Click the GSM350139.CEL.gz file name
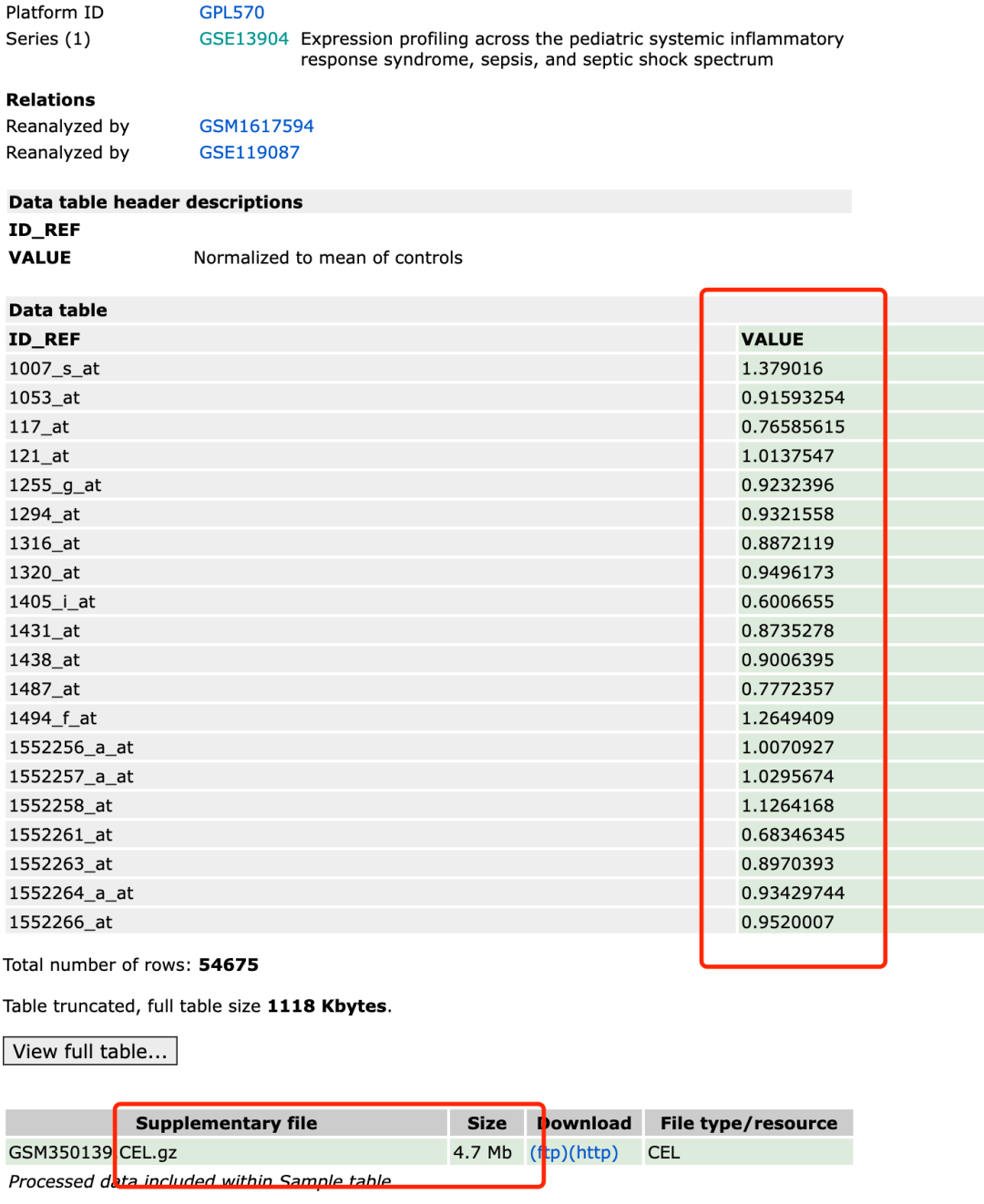 93,1153
